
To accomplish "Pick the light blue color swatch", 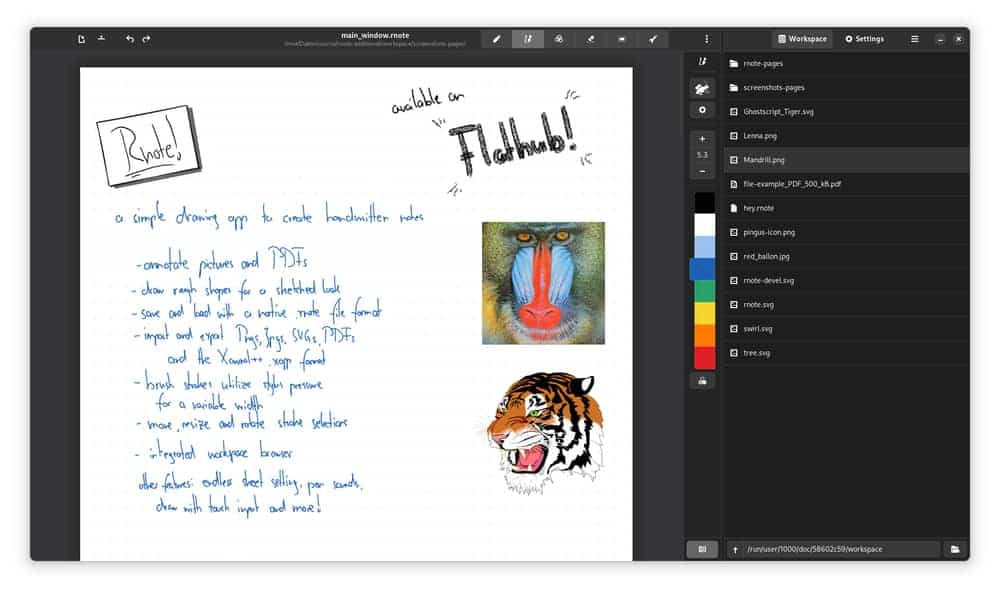I will (705, 247).
